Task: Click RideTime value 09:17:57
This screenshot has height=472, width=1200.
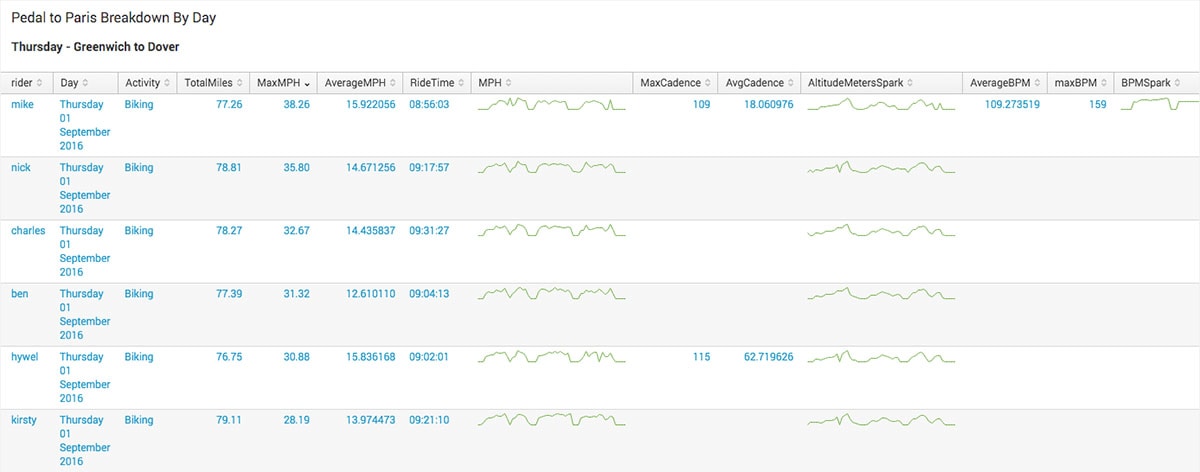Action: (x=429, y=167)
